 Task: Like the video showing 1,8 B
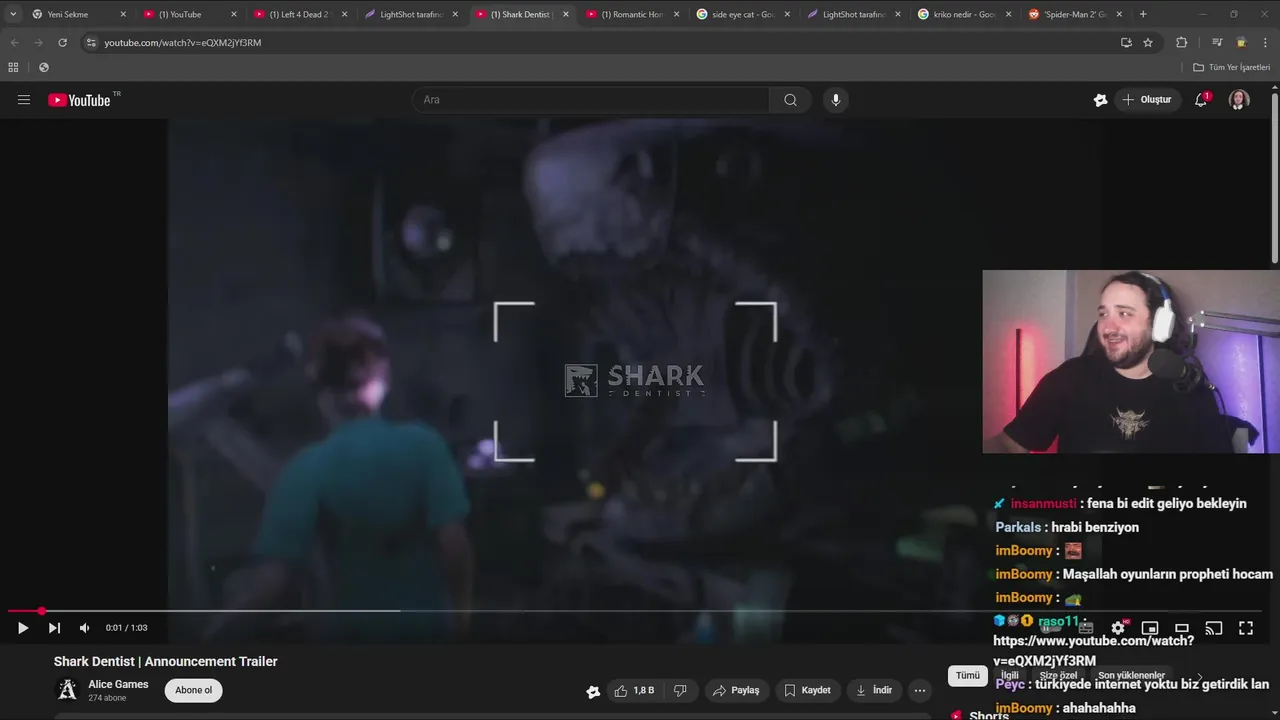tap(635, 690)
